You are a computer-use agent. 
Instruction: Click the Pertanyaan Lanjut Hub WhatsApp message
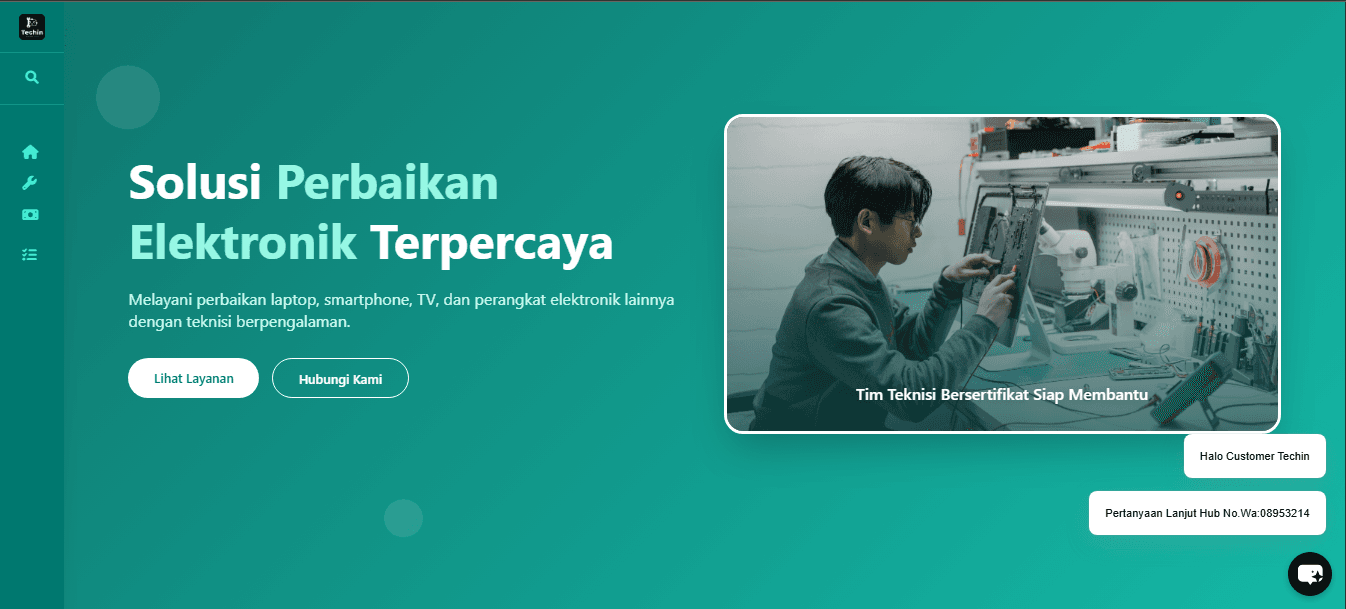1207,513
